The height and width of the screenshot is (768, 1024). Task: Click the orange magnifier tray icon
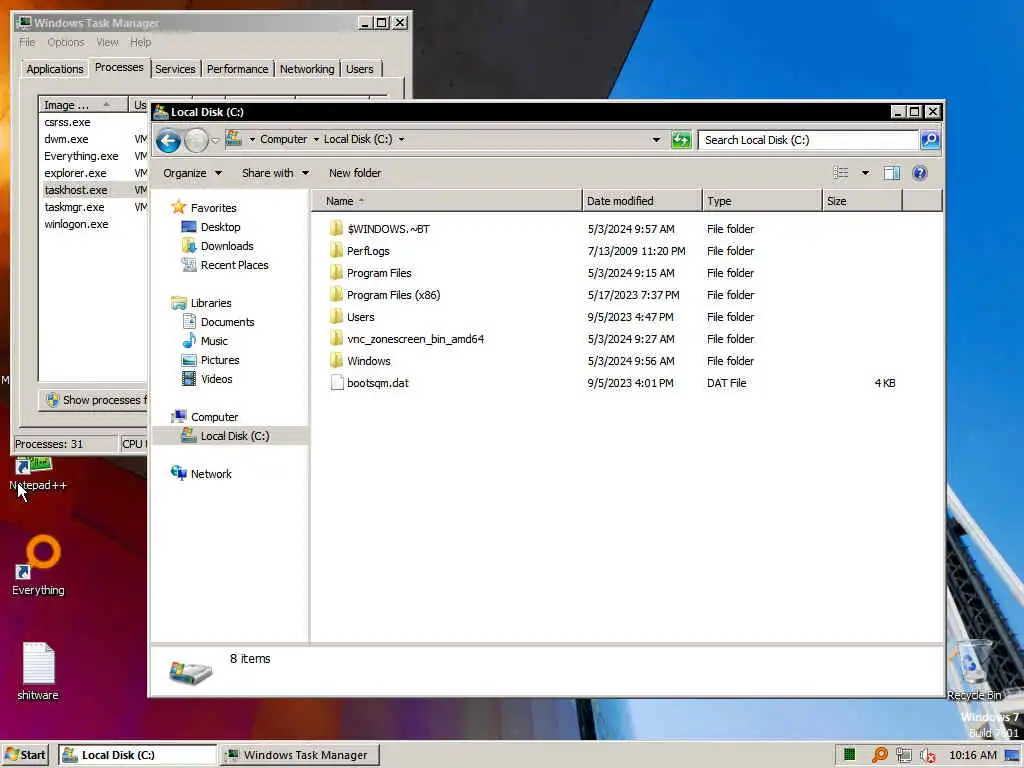tap(880, 755)
